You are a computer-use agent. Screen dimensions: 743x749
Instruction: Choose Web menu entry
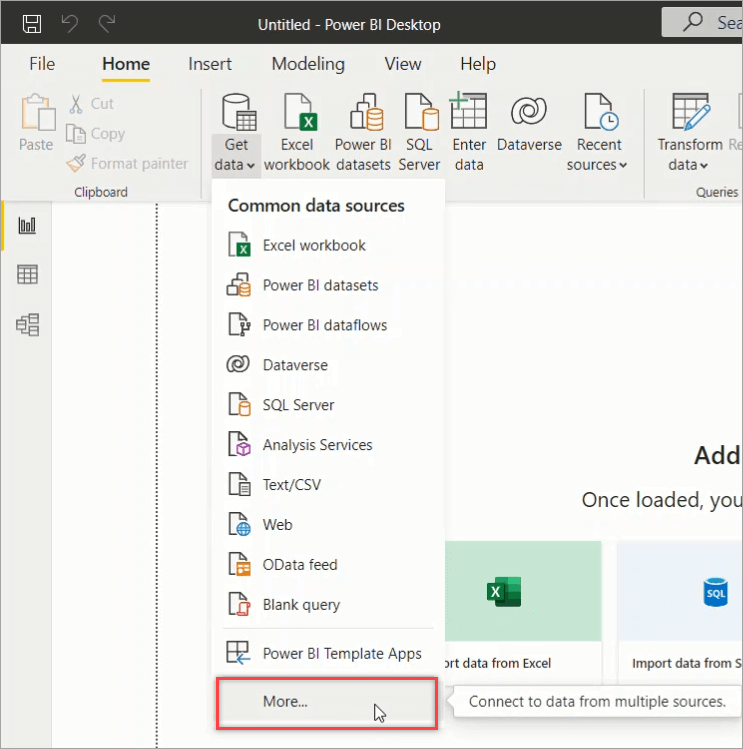(x=328, y=524)
